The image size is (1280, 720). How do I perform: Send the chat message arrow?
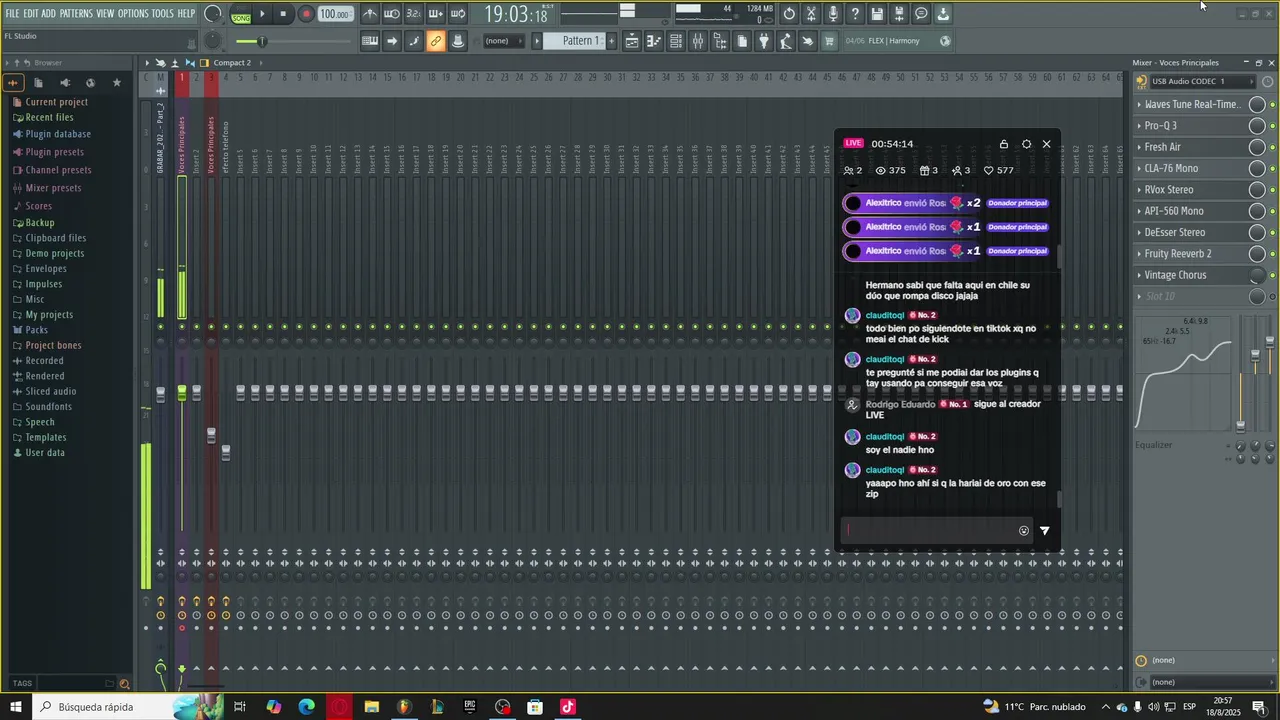tap(1045, 531)
